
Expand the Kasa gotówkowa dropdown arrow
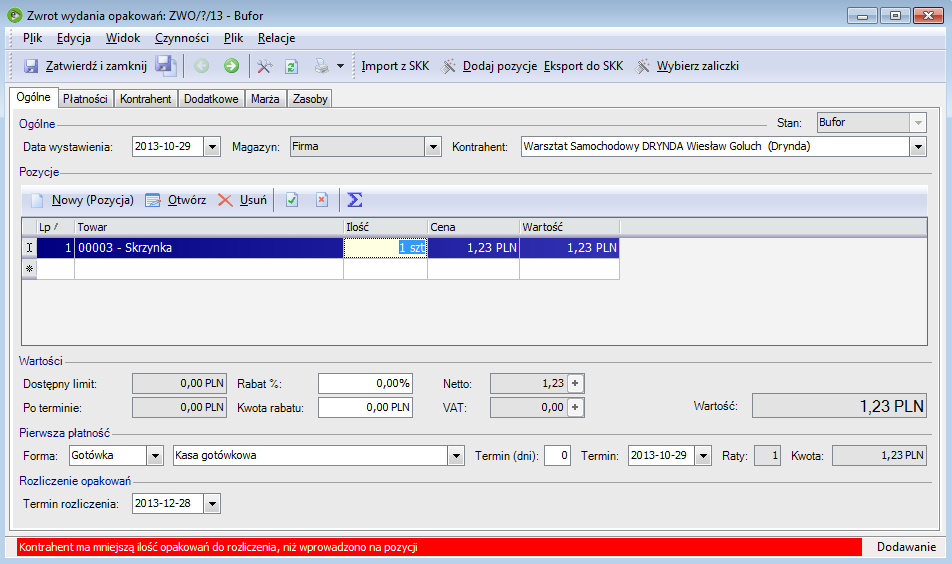(456, 456)
